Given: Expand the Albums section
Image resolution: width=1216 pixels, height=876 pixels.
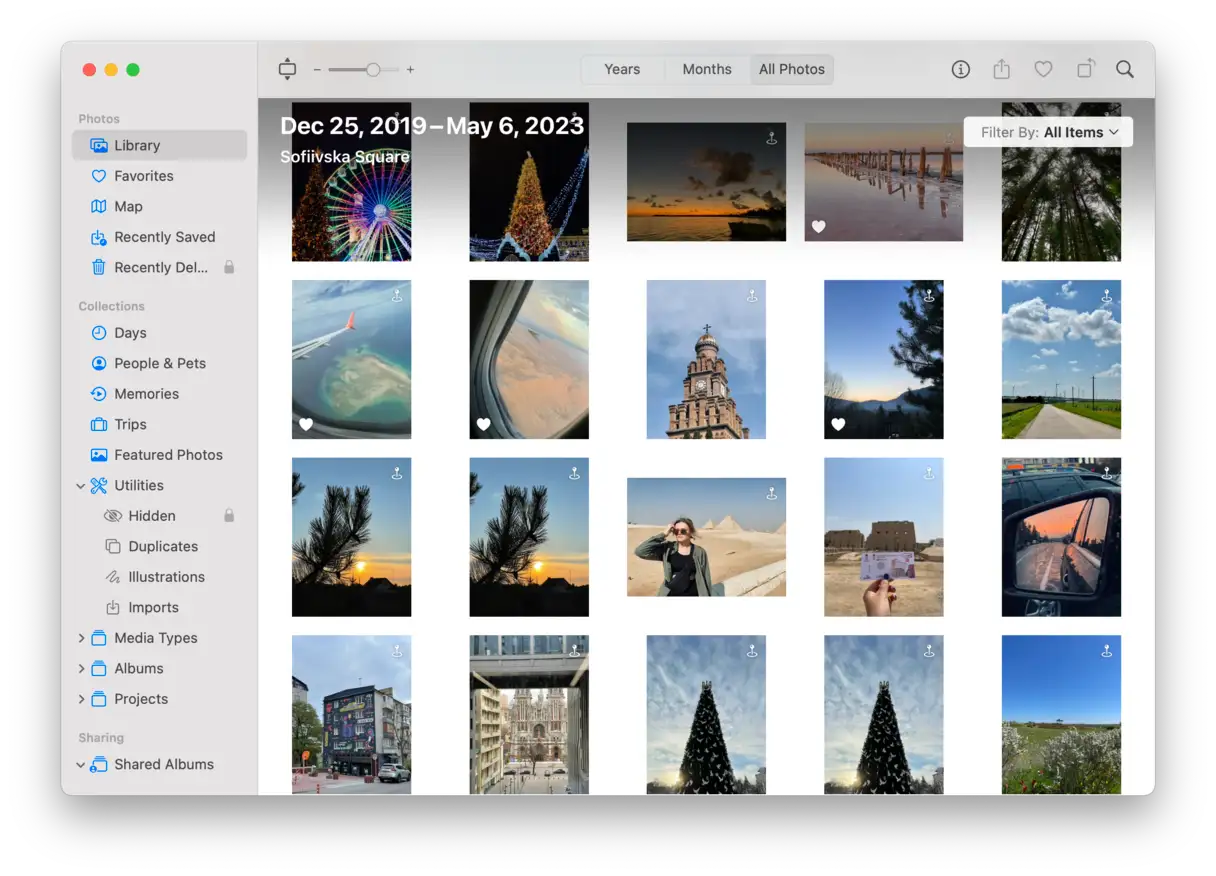Looking at the screenshot, I should 81,669.
